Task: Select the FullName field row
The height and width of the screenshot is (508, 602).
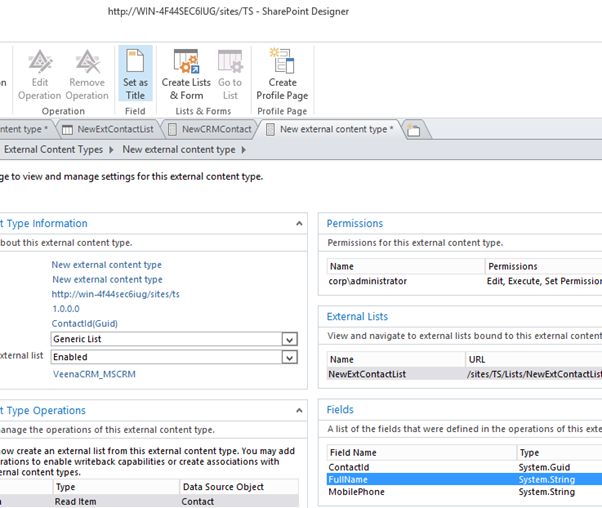Action: [x=420, y=479]
